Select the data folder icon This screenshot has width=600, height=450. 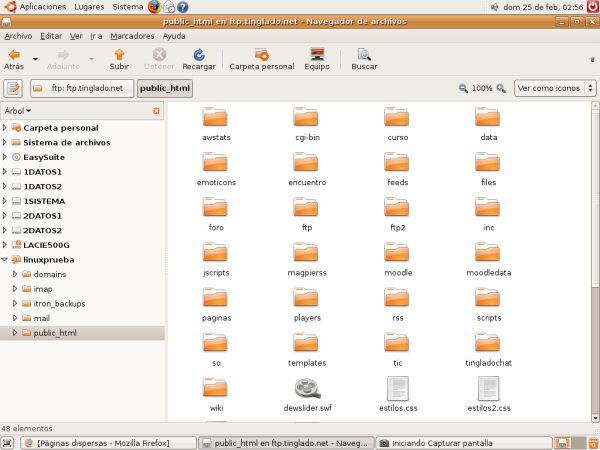pos(488,117)
